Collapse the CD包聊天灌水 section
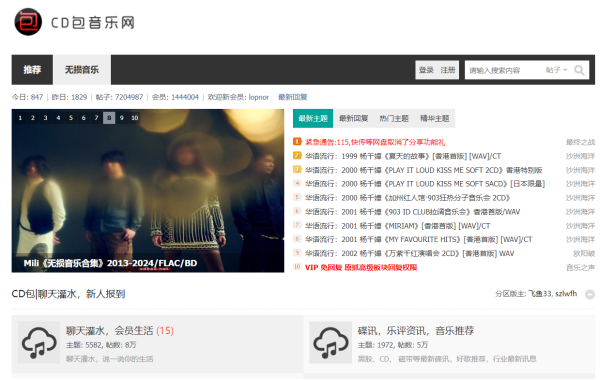 [x=590, y=294]
